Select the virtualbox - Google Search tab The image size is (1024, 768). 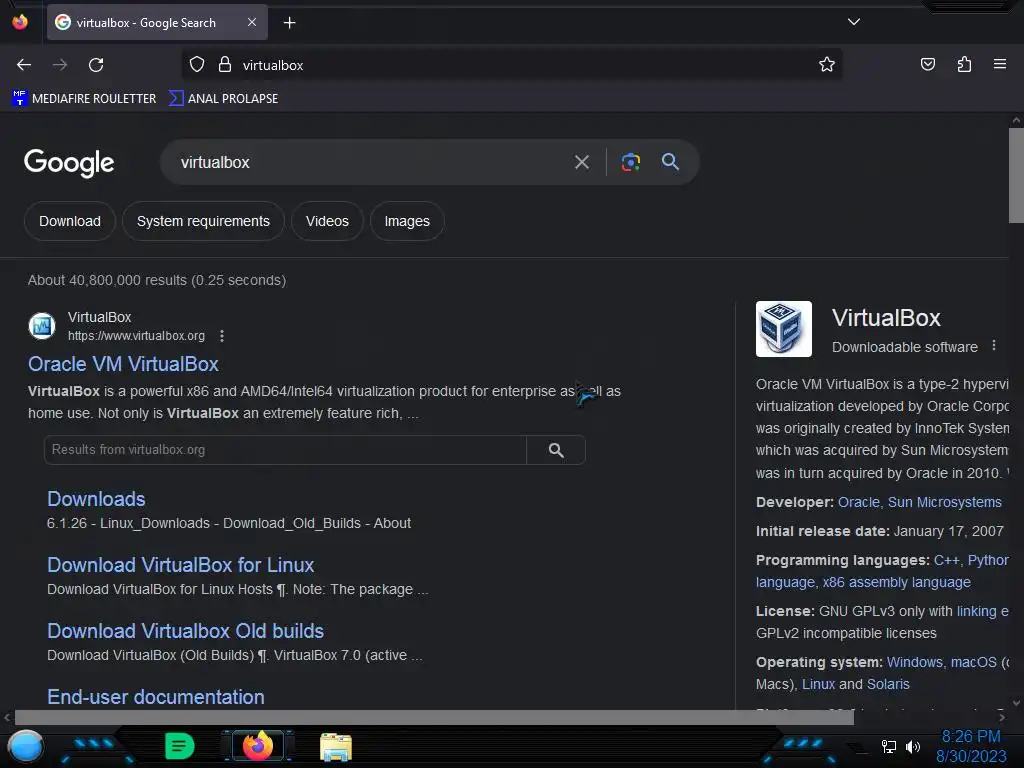tap(157, 22)
